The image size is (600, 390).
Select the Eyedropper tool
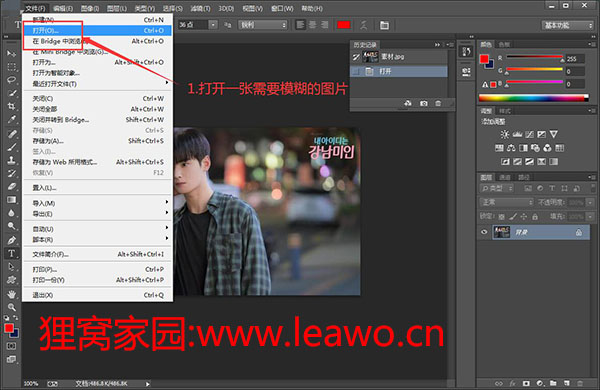11,120
